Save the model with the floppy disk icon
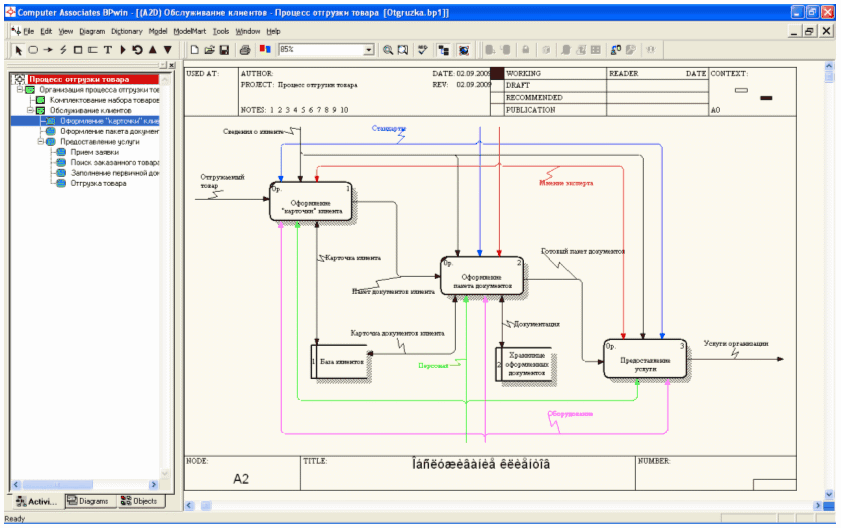841x528 pixels. pyautogui.click(x=224, y=50)
